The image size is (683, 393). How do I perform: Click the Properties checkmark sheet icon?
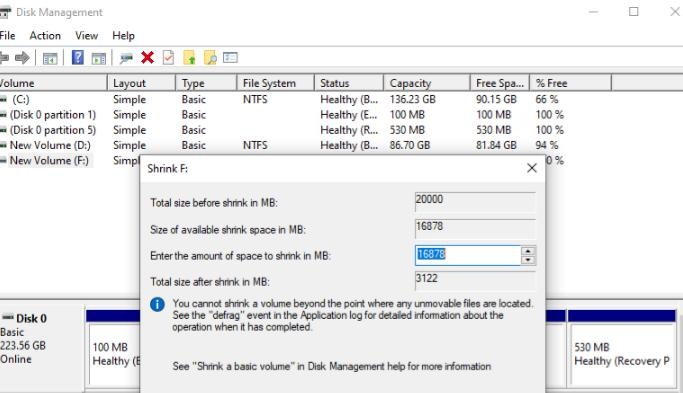[x=168, y=58]
